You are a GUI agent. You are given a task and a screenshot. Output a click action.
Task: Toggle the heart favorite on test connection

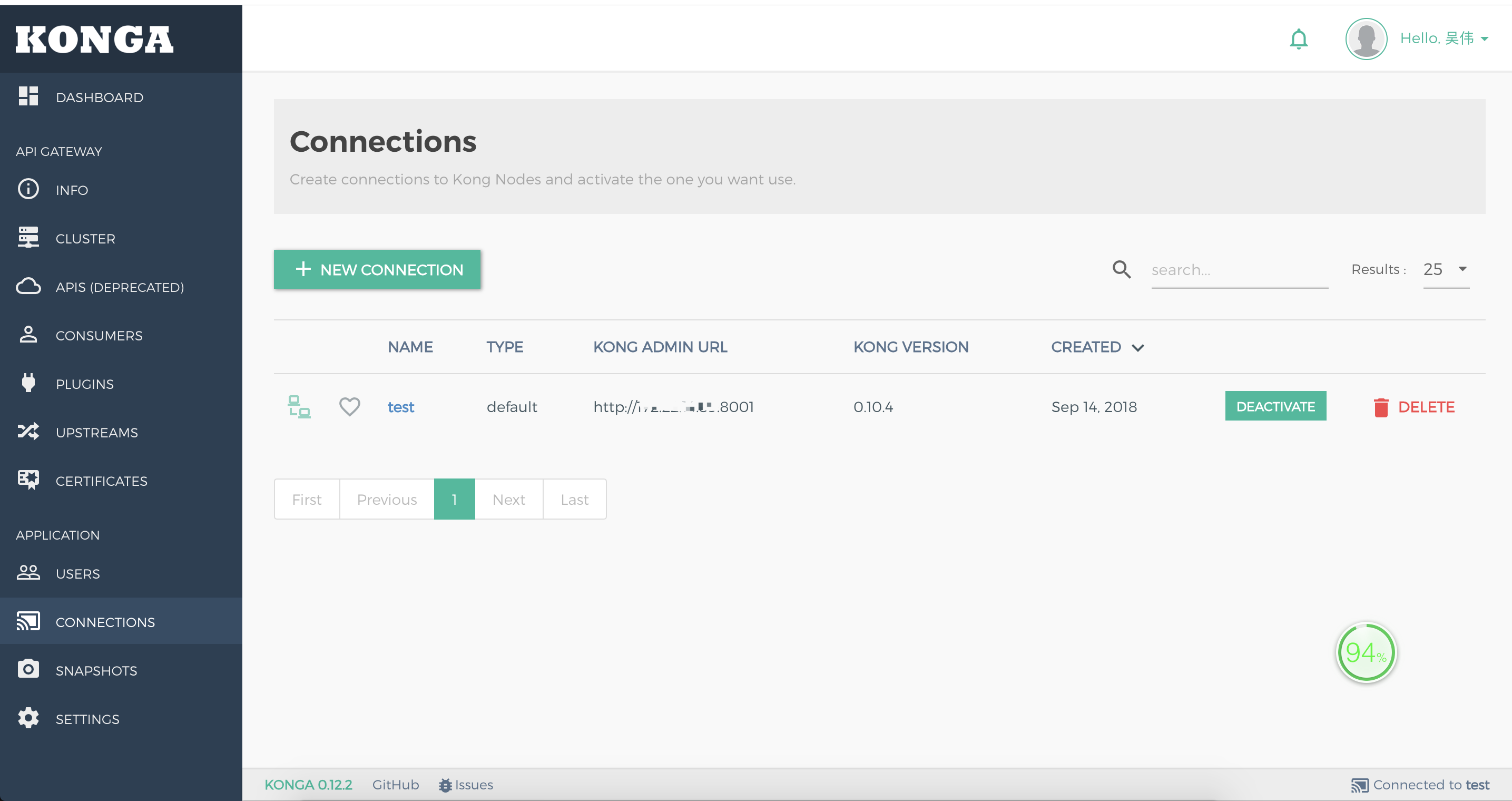(350, 406)
